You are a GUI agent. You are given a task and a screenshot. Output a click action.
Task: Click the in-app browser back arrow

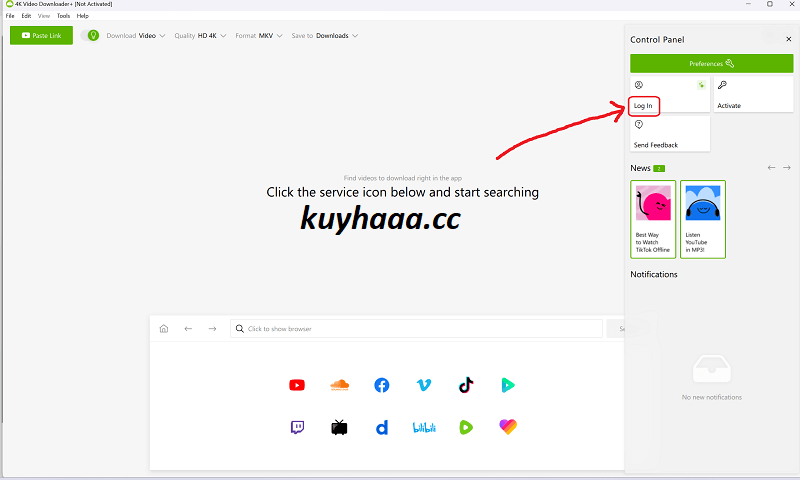(x=188, y=329)
